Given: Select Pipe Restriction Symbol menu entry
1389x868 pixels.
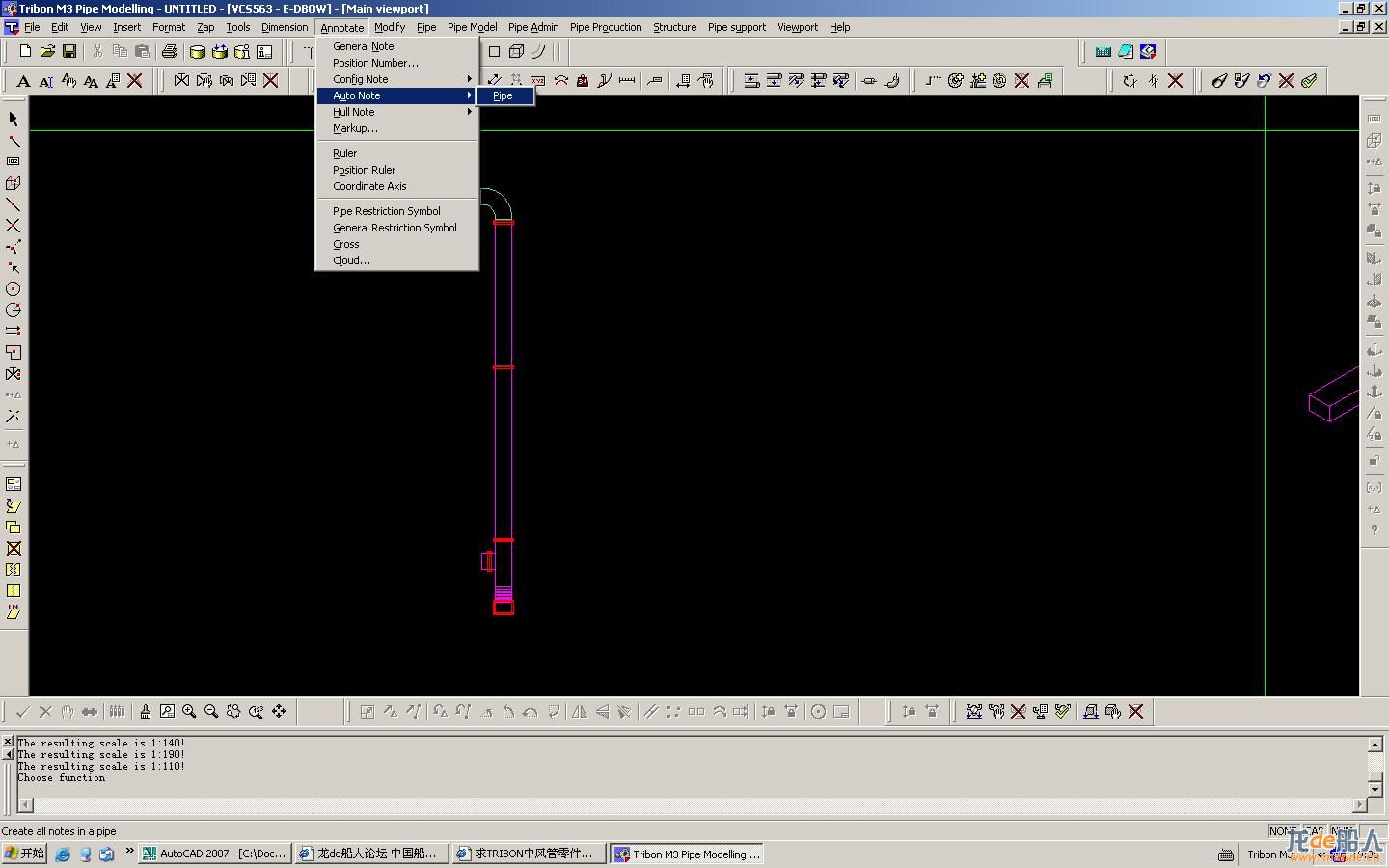Looking at the screenshot, I should click(x=397, y=211).
